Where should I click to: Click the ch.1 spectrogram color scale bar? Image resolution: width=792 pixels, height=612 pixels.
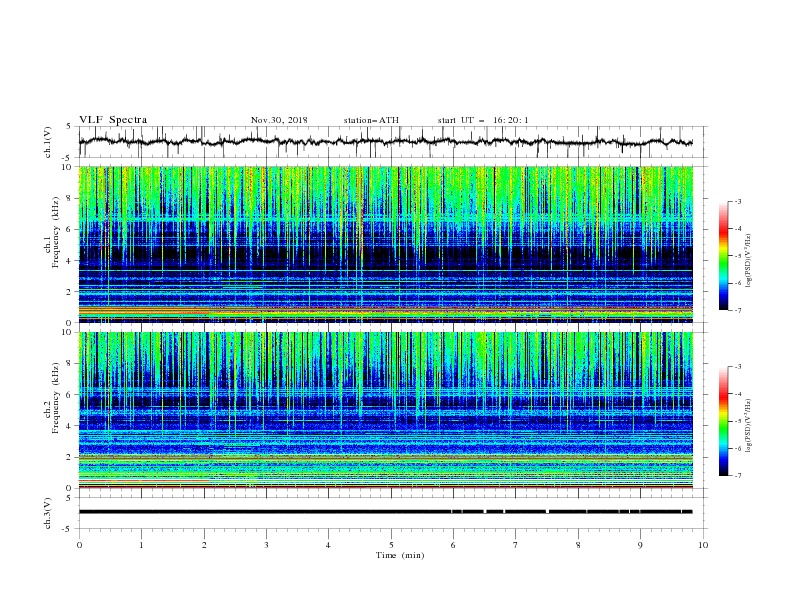coord(724,256)
